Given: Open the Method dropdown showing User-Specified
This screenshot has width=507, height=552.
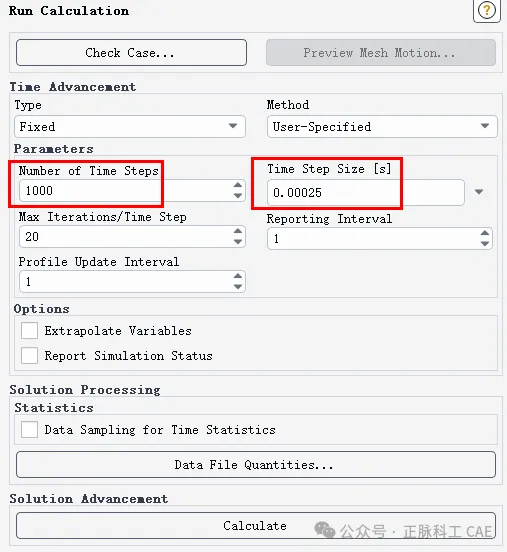Looking at the screenshot, I should click(382, 126).
